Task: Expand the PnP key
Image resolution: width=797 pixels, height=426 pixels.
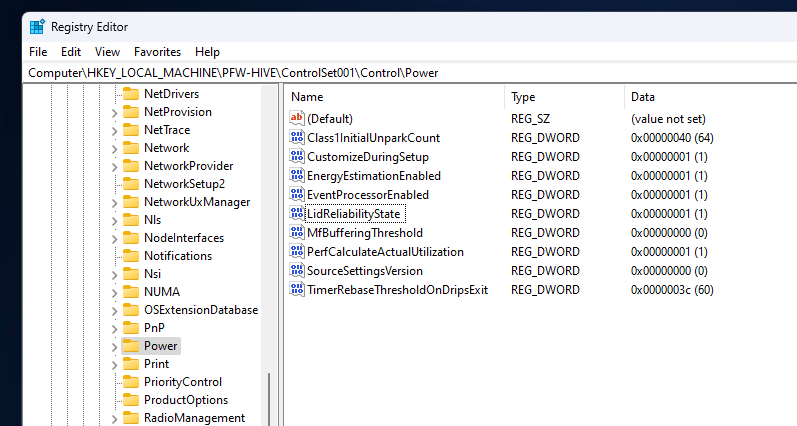Action: tap(114, 329)
